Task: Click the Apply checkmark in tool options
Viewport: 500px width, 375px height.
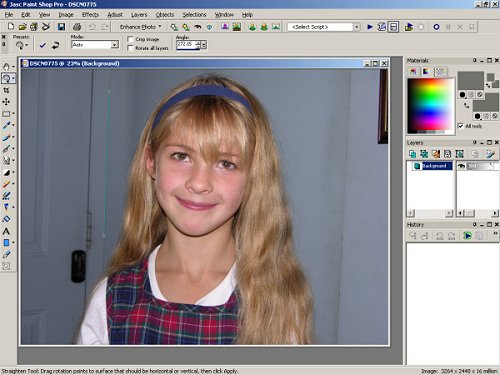Action: click(x=42, y=45)
